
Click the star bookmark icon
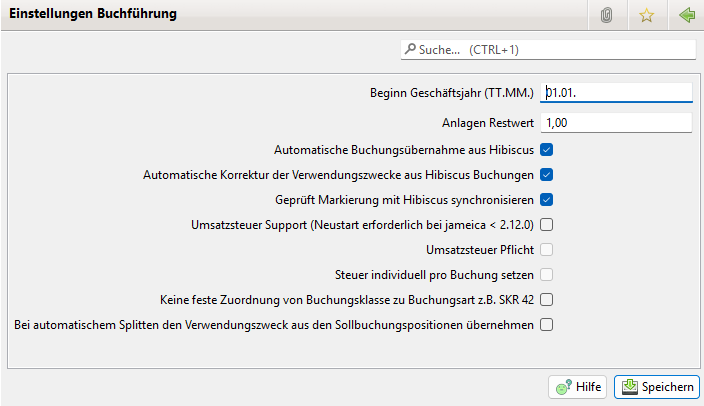point(646,15)
